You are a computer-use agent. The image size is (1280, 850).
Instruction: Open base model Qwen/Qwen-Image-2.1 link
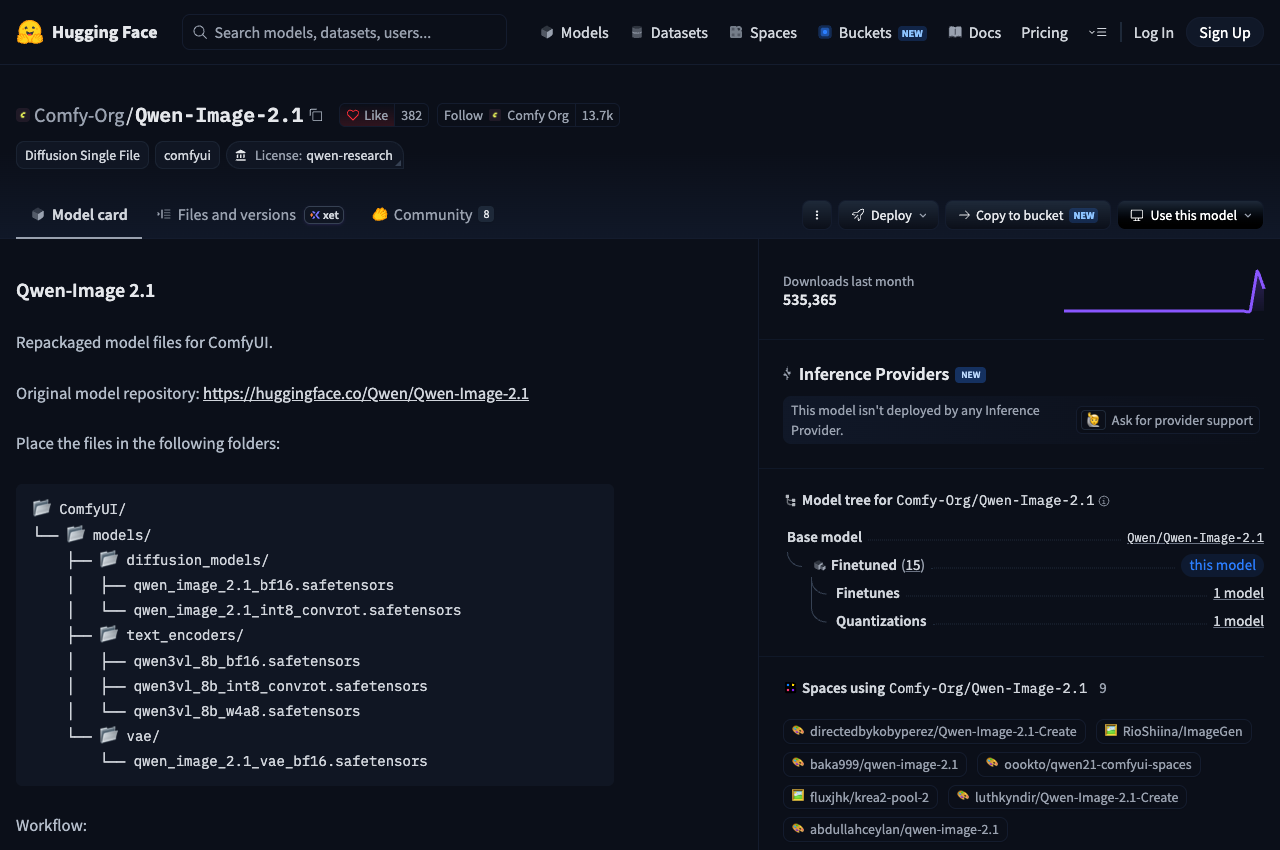1195,537
